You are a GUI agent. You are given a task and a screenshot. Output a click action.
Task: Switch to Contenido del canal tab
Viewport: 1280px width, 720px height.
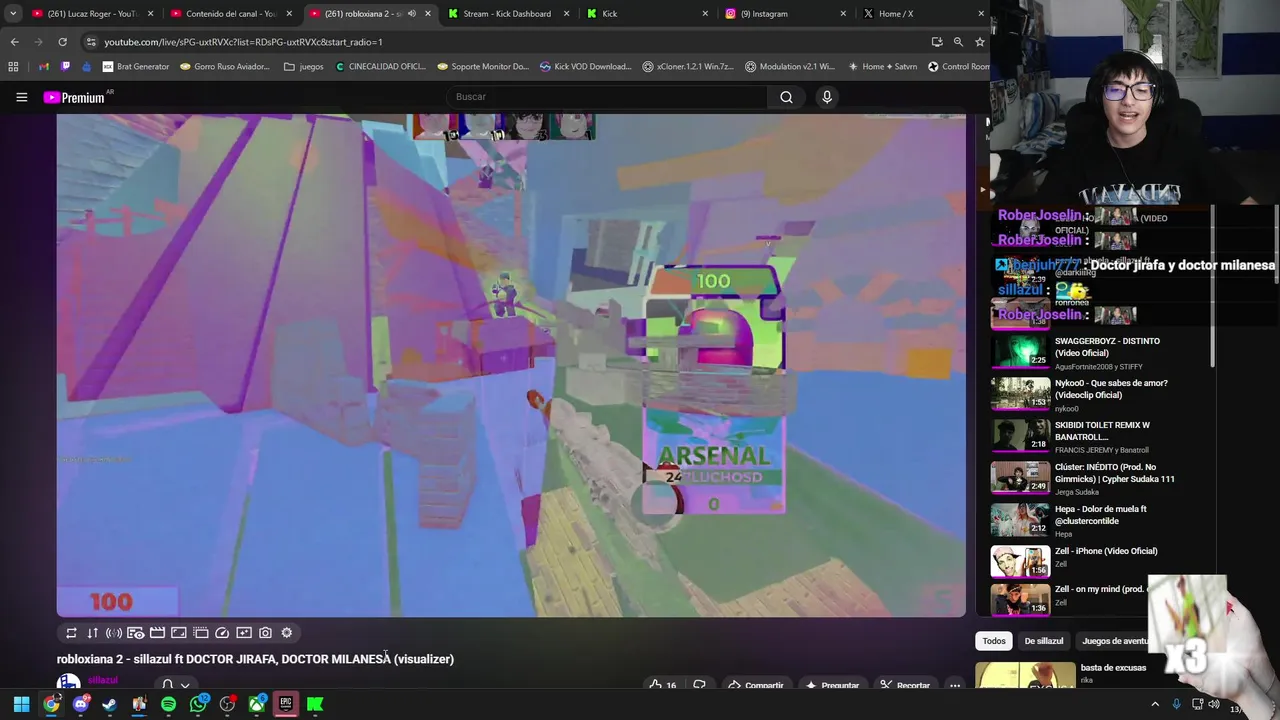coord(230,14)
